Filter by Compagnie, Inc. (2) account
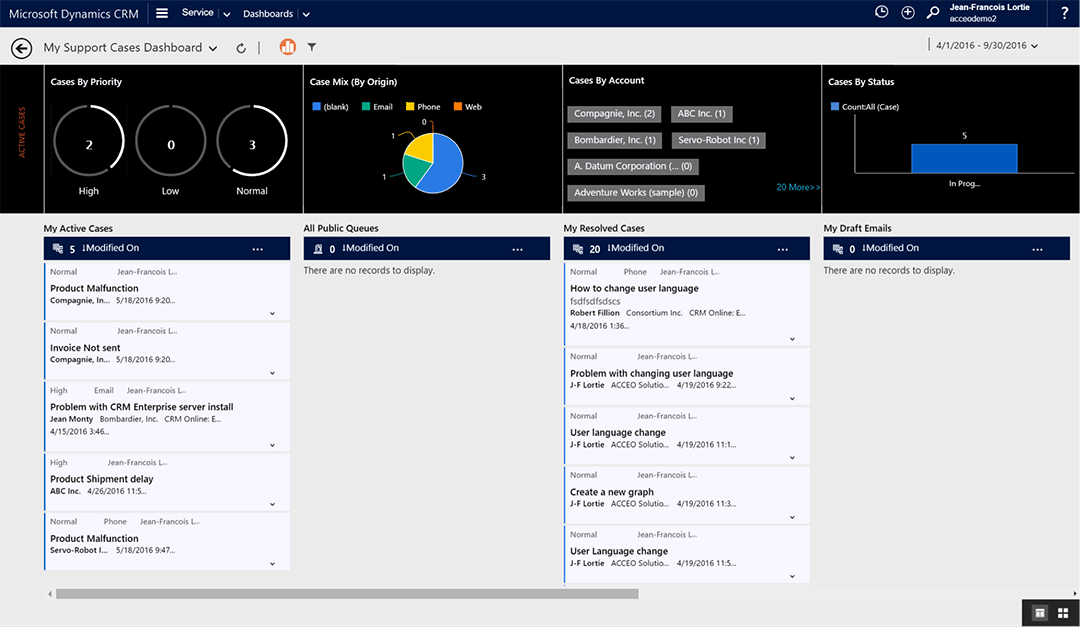This screenshot has height=627, width=1080. [x=614, y=114]
